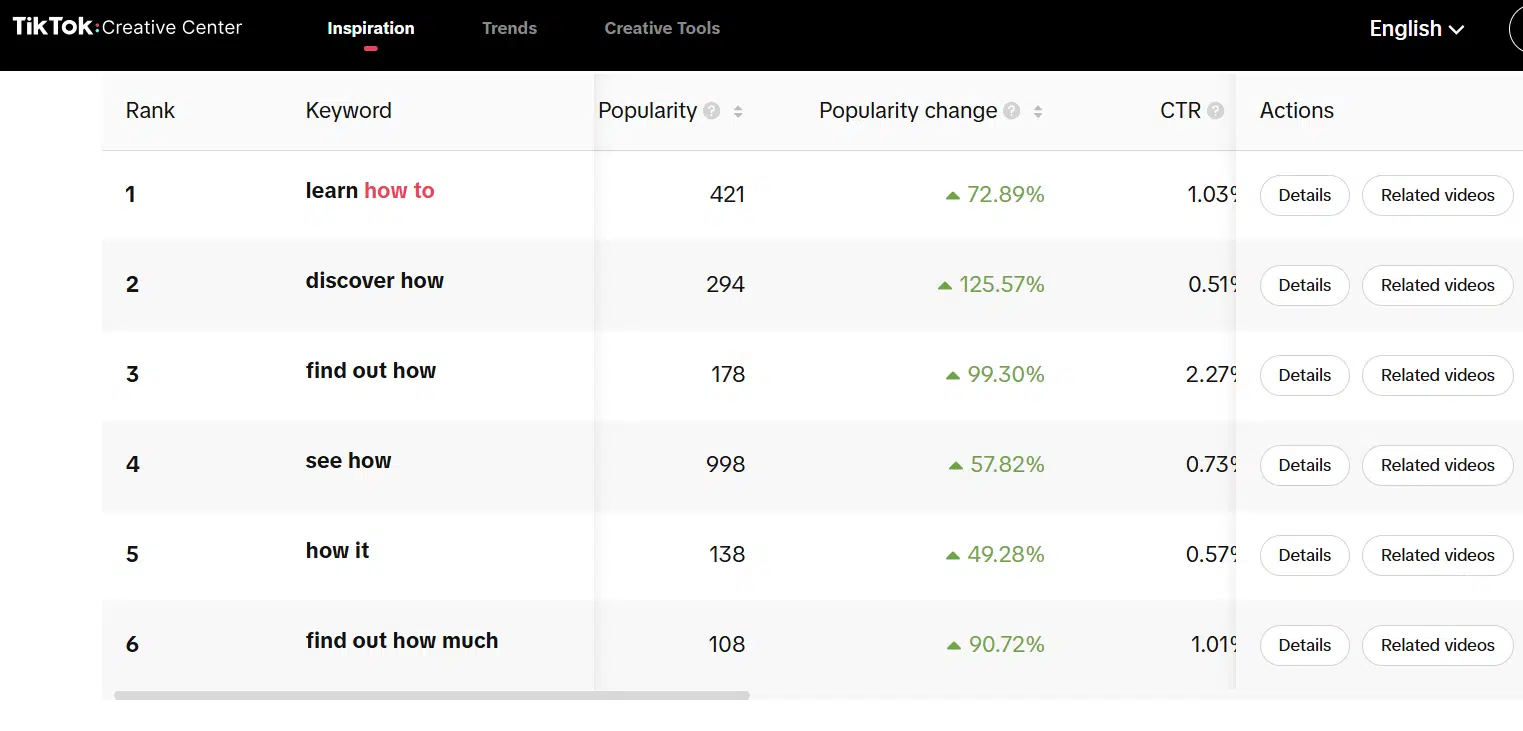Click the CTR help question icon
Image resolution: width=1523 pixels, height=731 pixels.
click(1215, 111)
